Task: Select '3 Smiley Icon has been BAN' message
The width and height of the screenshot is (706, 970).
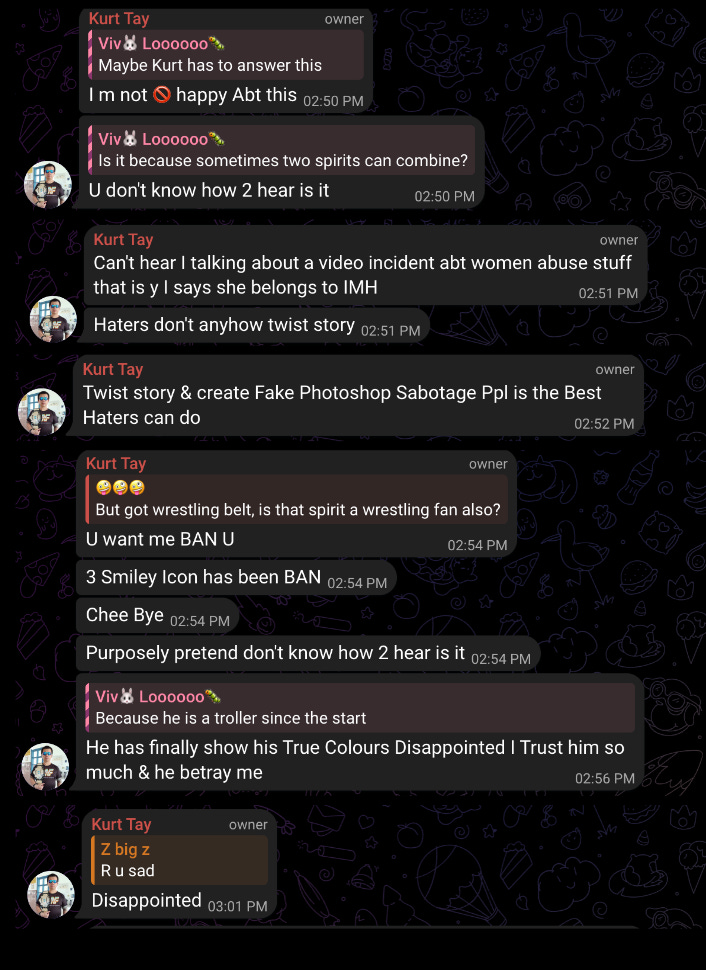Action: 236,577
